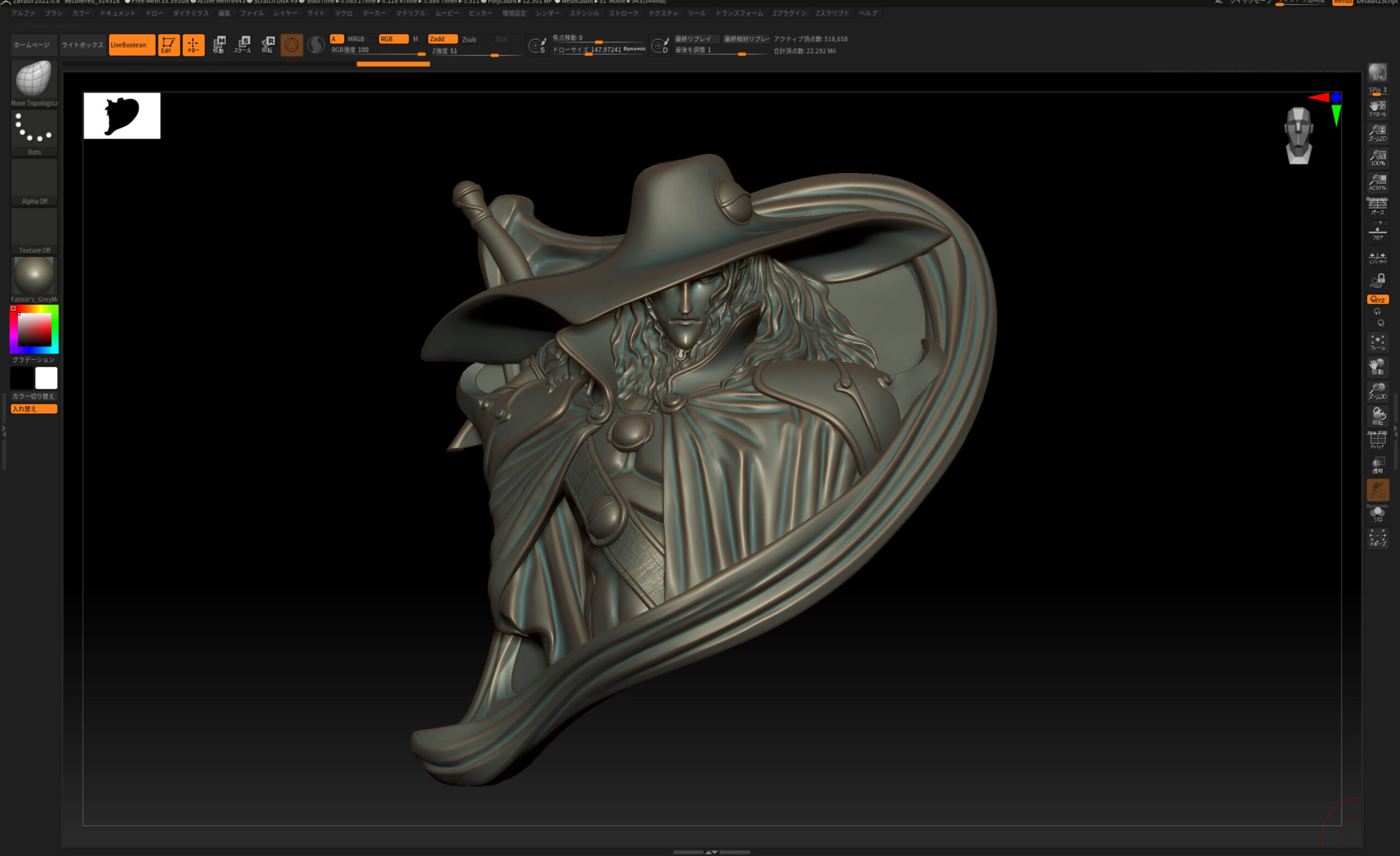The height and width of the screenshot is (856, 1400).
Task: Toggle the RGB channel button
Action: click(x=393, y=39)
